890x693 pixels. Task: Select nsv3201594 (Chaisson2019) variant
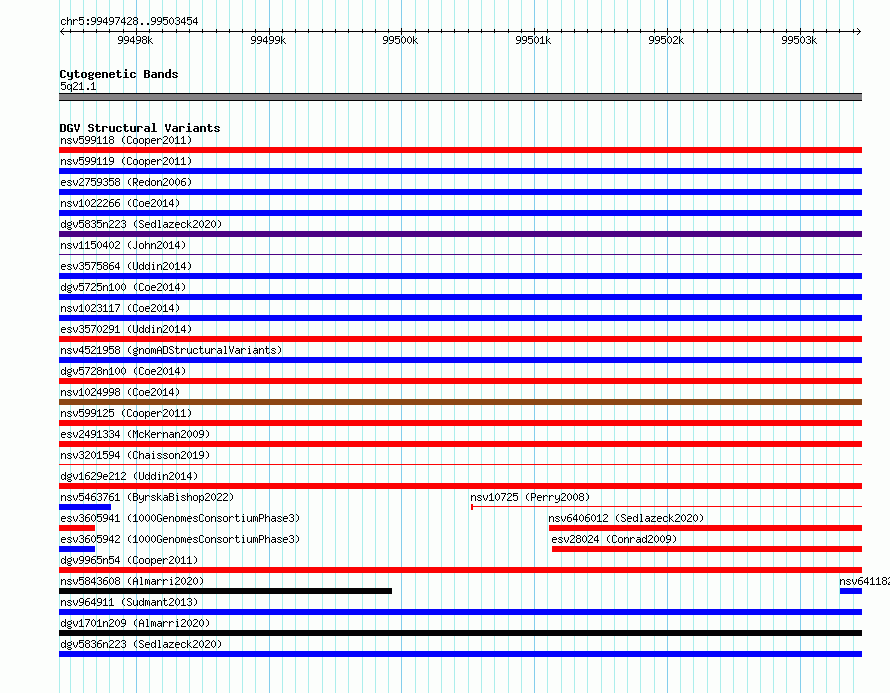tap(135, 455)
